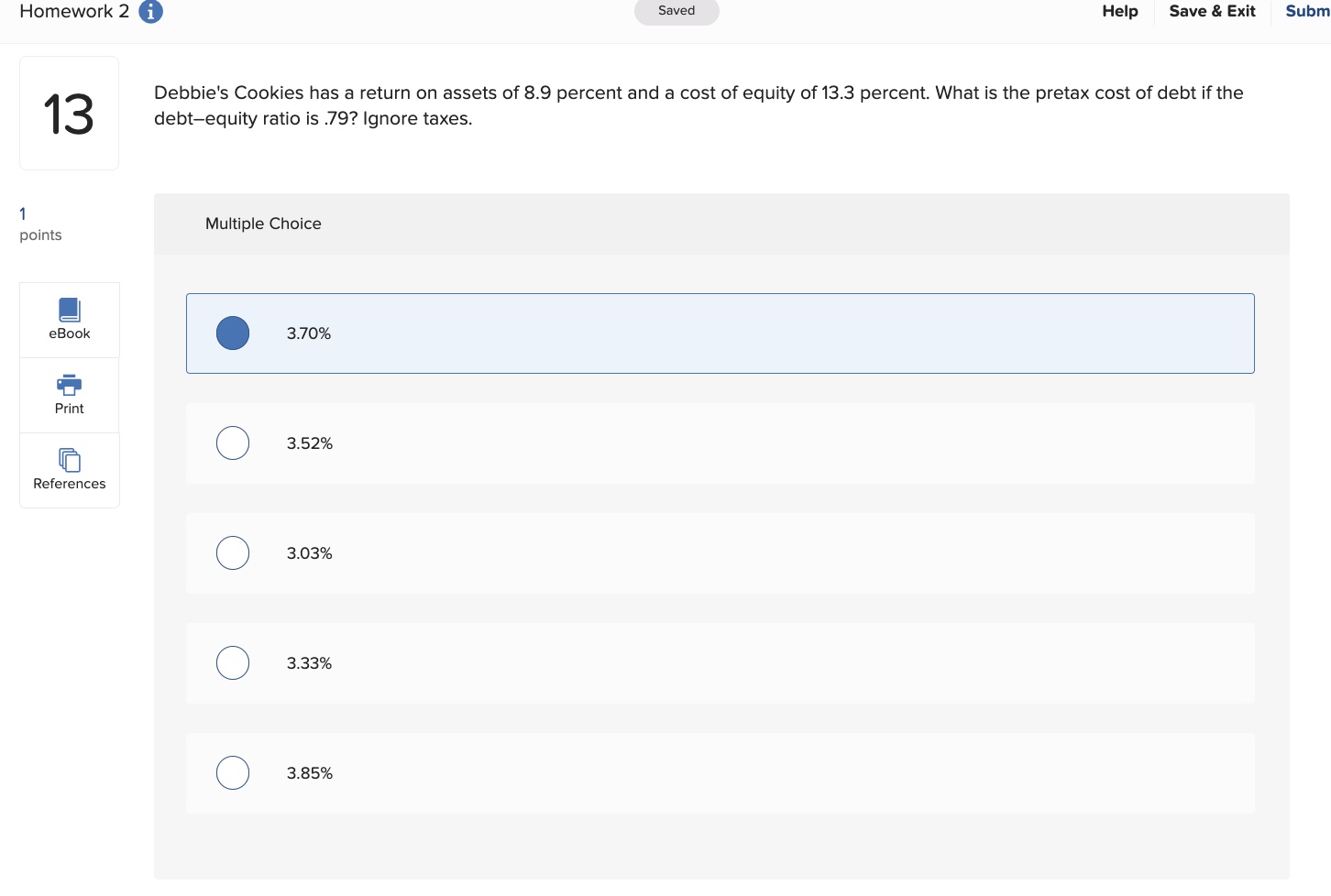Click the Homework 2 info icon

click(x=150, y=12)
